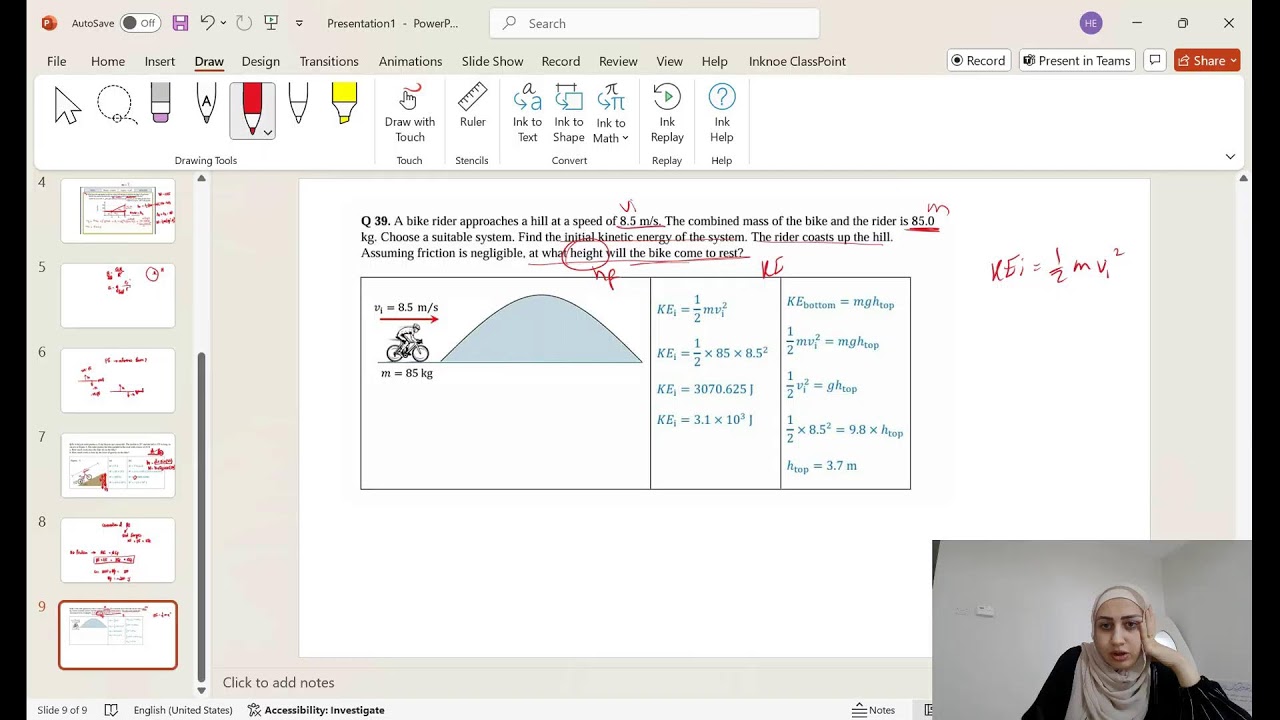Open the File tab
Image resolution: width=1280 pixels, height=720 pixels.
click(x=57, y=61)
